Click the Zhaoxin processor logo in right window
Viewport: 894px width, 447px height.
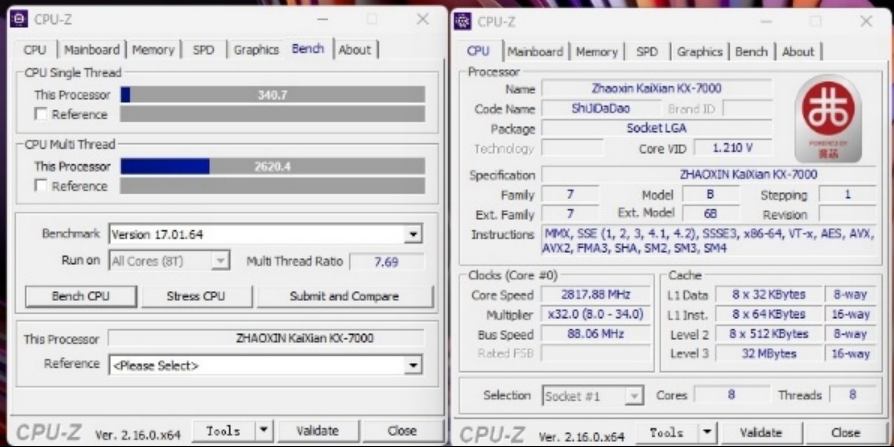[828, 119]
